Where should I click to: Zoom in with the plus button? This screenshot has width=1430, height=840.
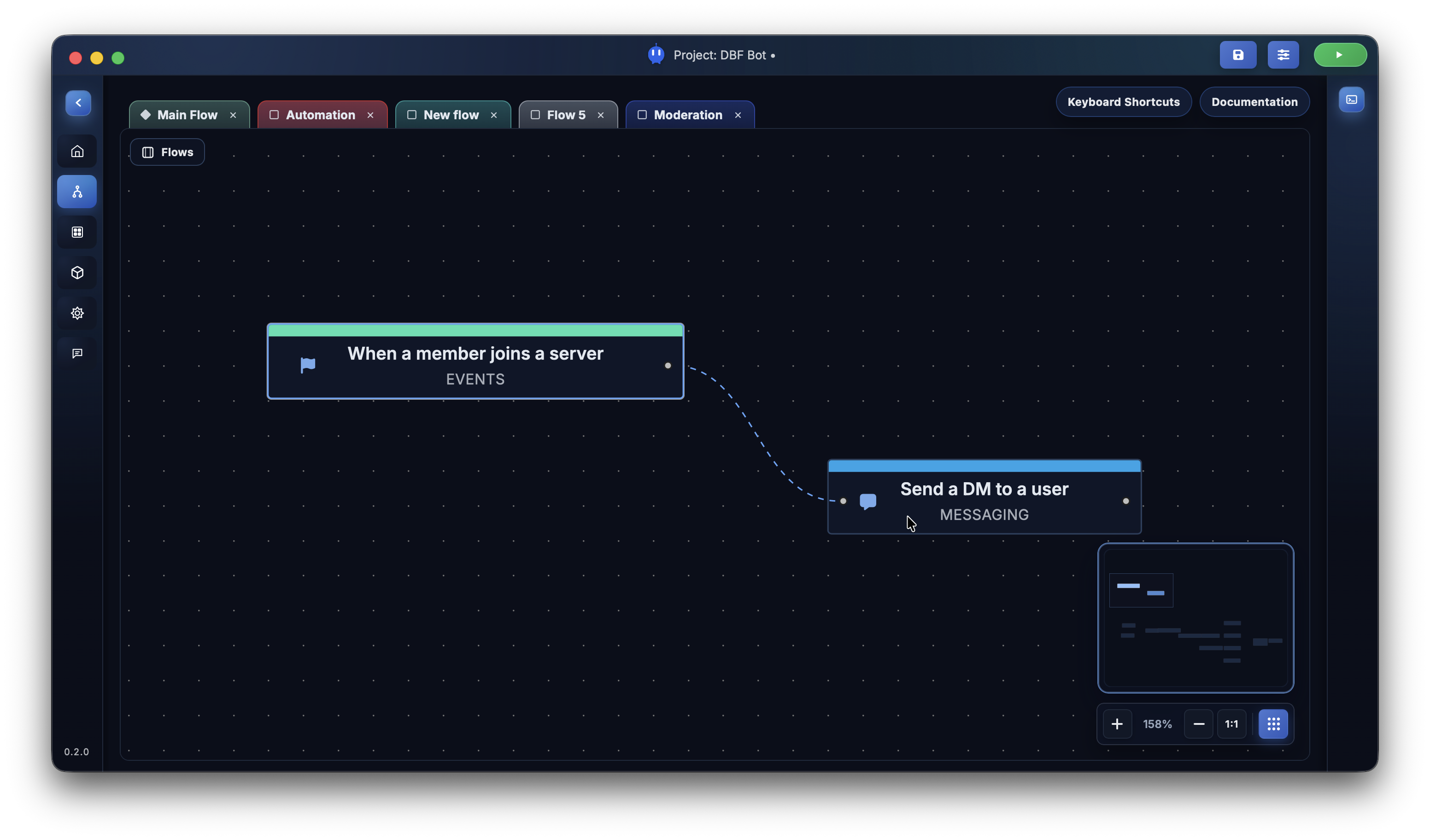(x=1117, y=724)
